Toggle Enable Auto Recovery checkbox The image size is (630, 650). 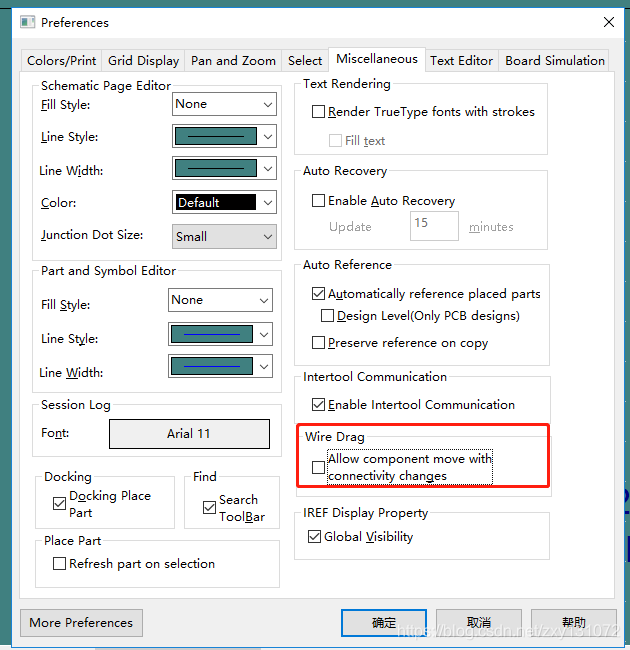[319, 201]
